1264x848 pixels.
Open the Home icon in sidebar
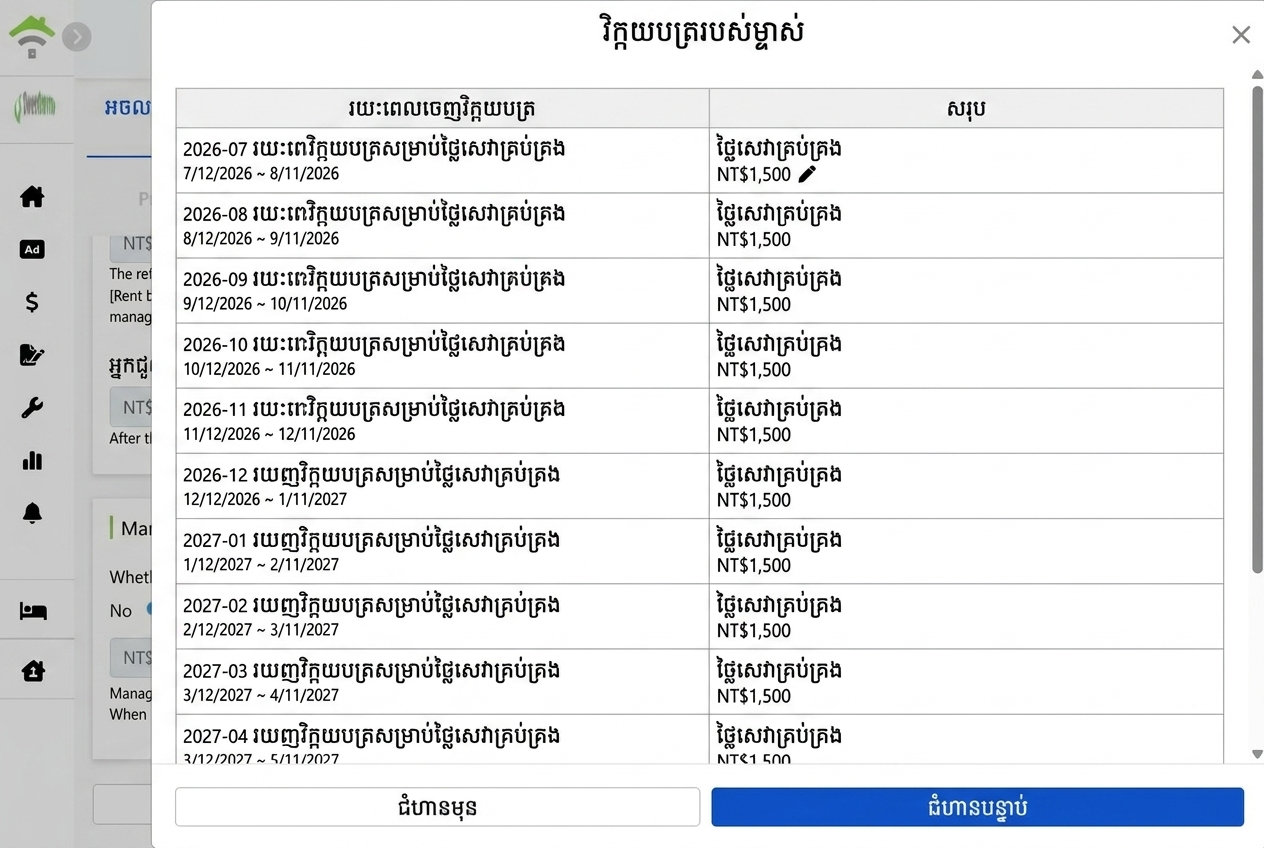pos(32,196)
